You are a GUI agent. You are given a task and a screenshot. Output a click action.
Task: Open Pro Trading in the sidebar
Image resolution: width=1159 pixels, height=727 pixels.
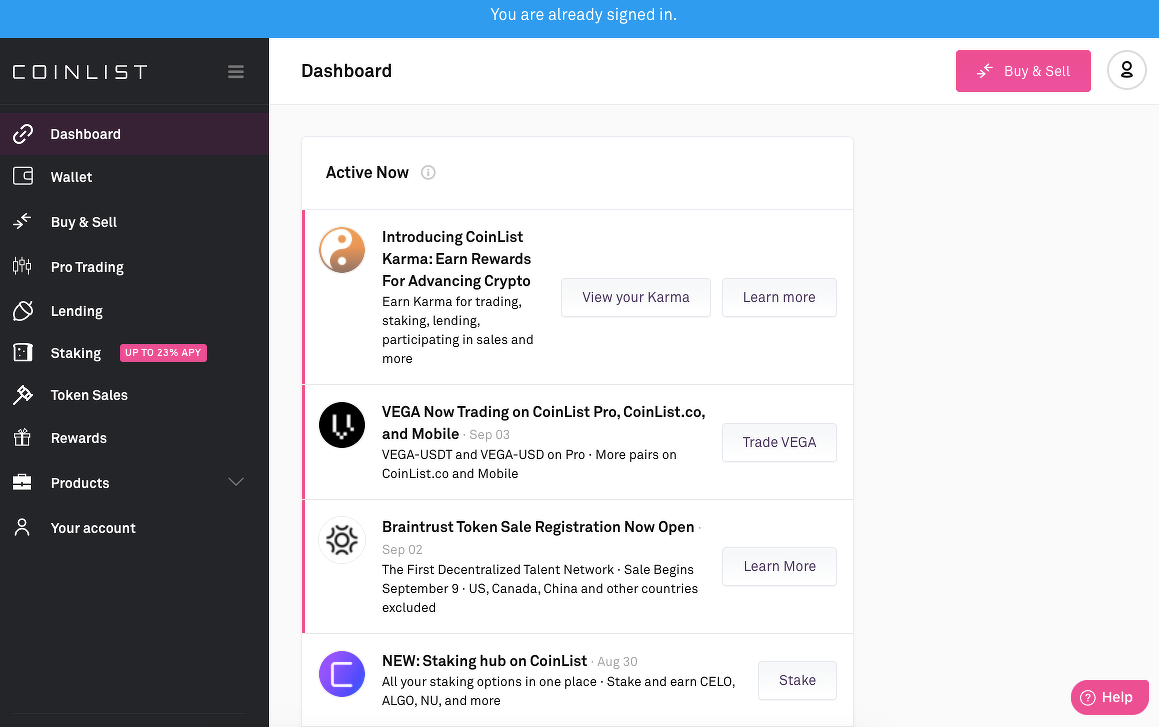[x=134, y=267]
